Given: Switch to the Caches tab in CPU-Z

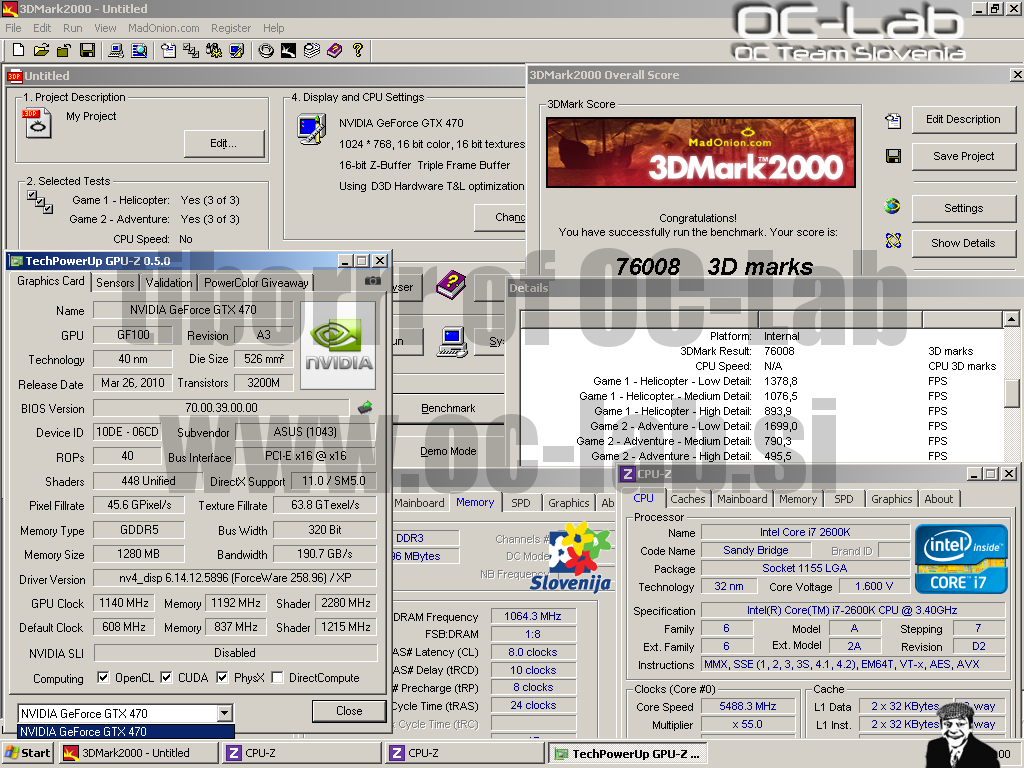Looking at the screenshot, I should [688, 499].
